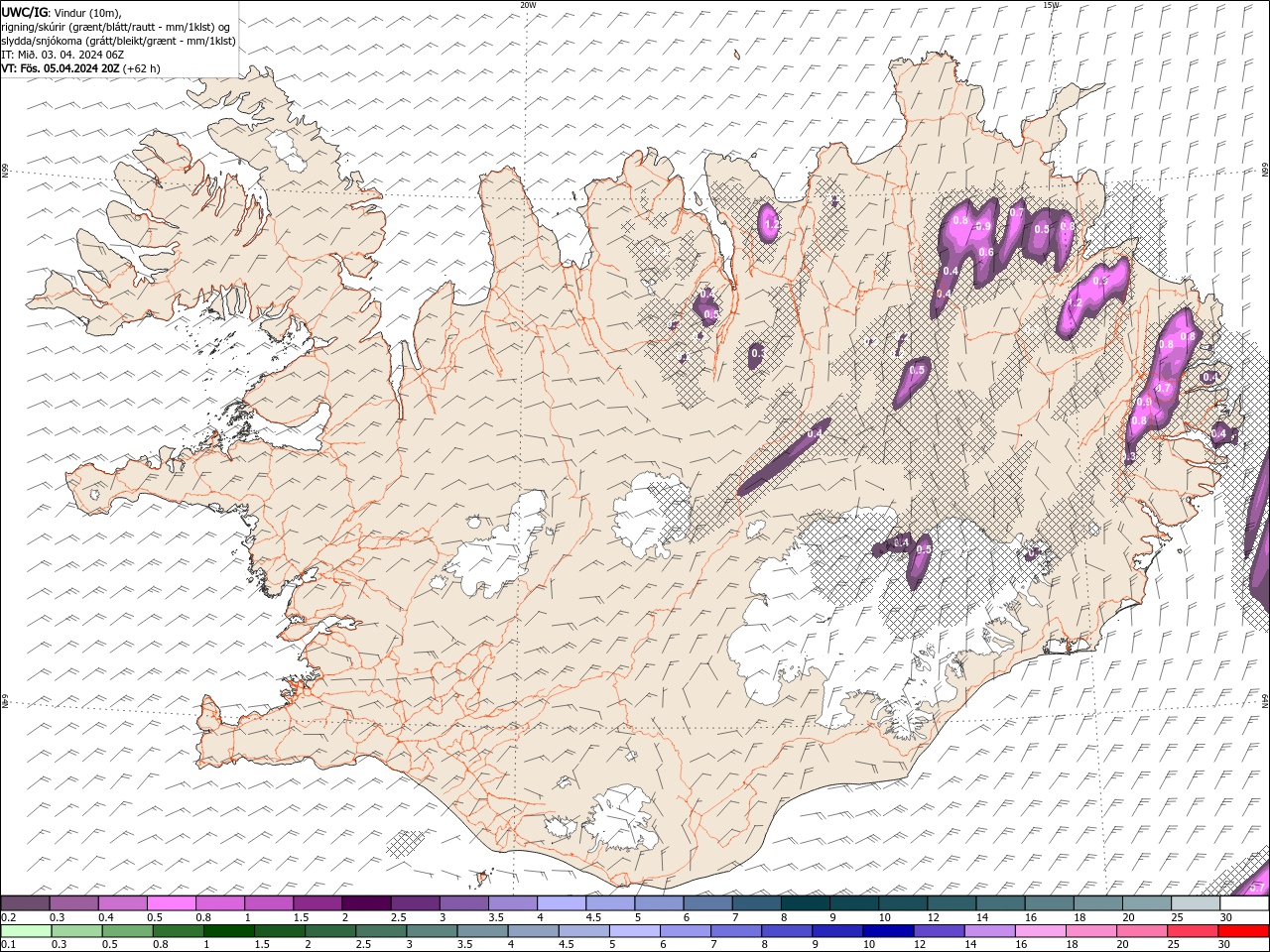Pick lower legend row swatch labelled 0.8

click(x=178, y=931)
